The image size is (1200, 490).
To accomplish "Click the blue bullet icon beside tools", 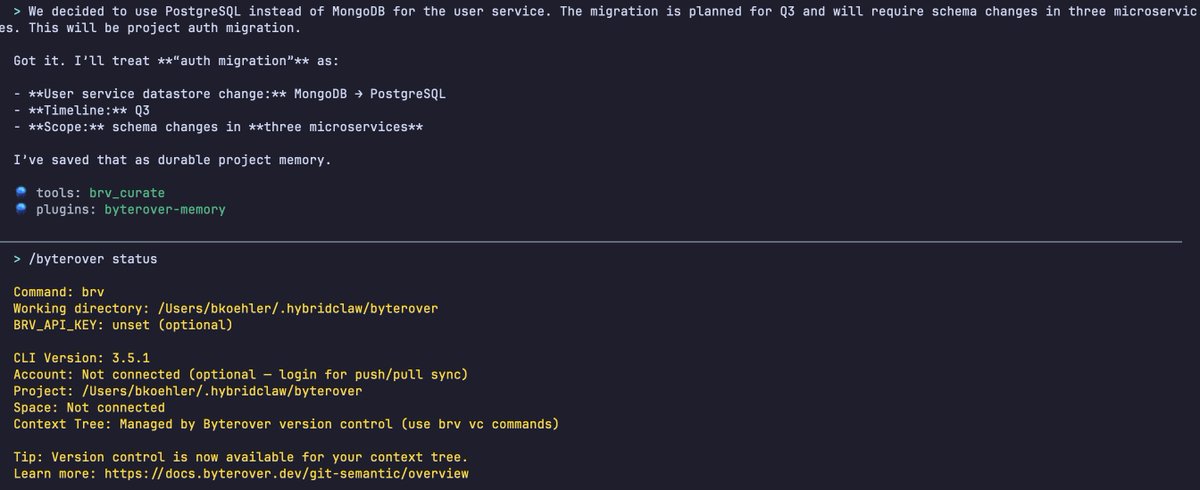I will click(x=22, y=192).
